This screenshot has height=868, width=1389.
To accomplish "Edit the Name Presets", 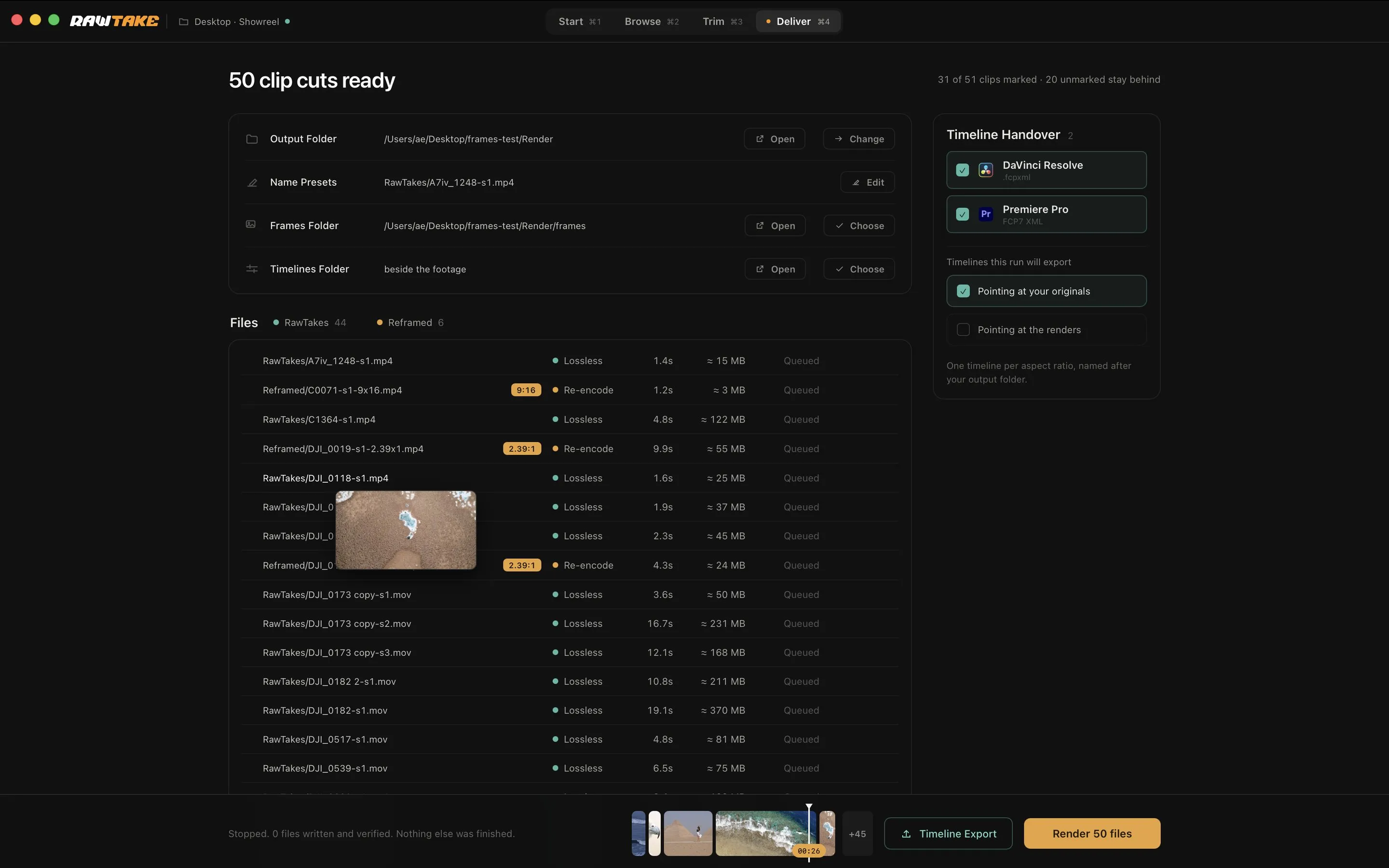I will [x=867, y=183].
